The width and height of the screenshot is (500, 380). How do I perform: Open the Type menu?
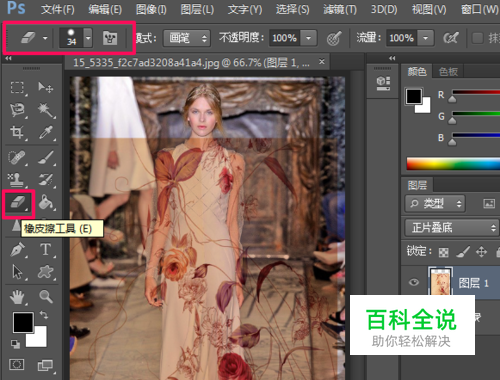tap(245, 9)
